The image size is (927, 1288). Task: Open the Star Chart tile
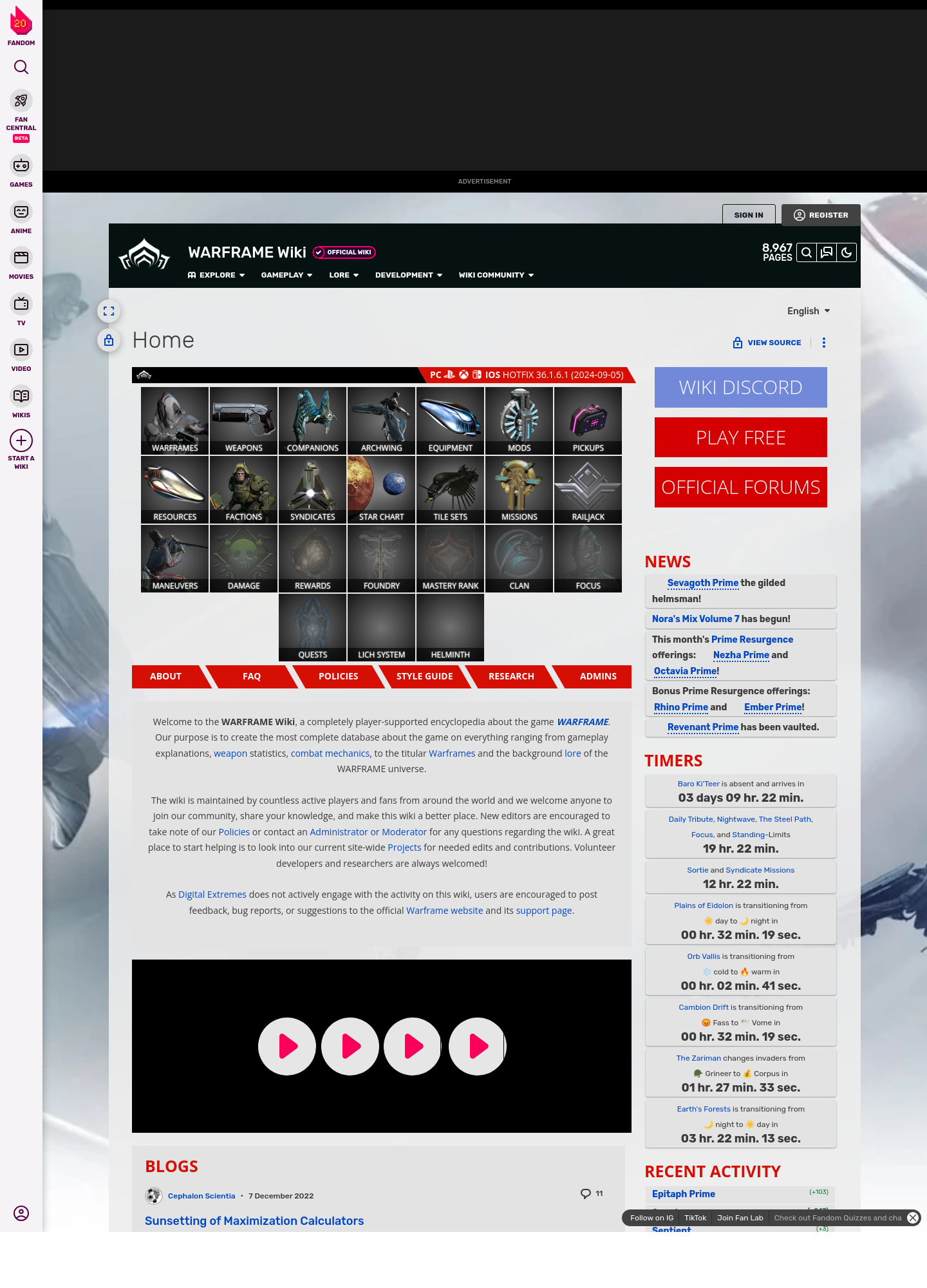click(382, 490)
